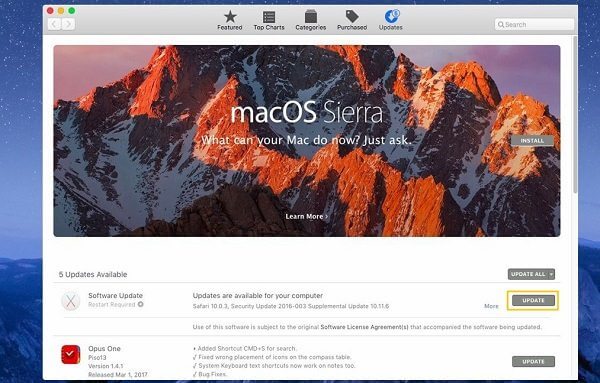Select "Fixed wrong placement of icons" note
600x383 pixels.
click(x=272, y=357)
